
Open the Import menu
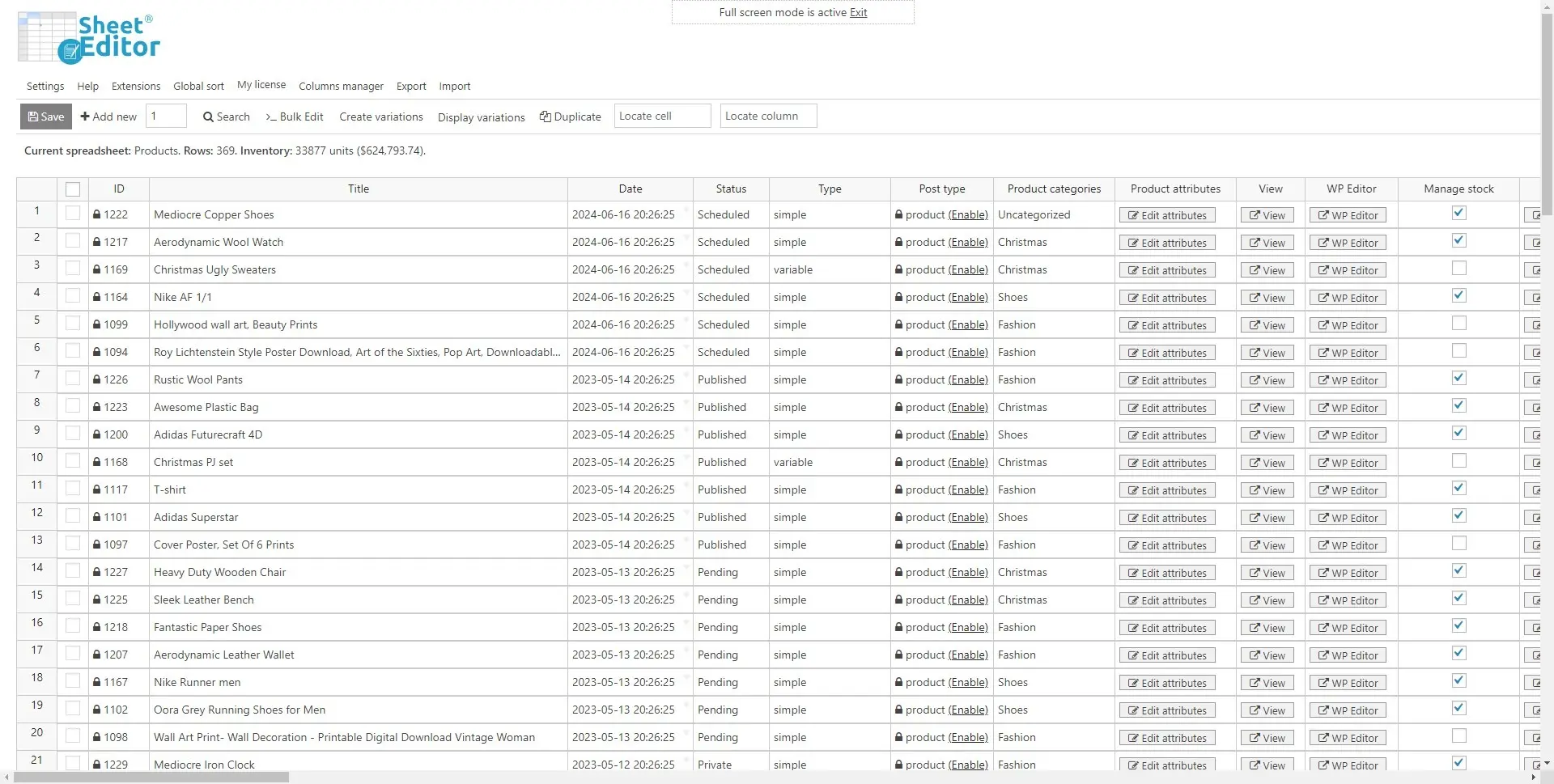click(x=455, y=86)
